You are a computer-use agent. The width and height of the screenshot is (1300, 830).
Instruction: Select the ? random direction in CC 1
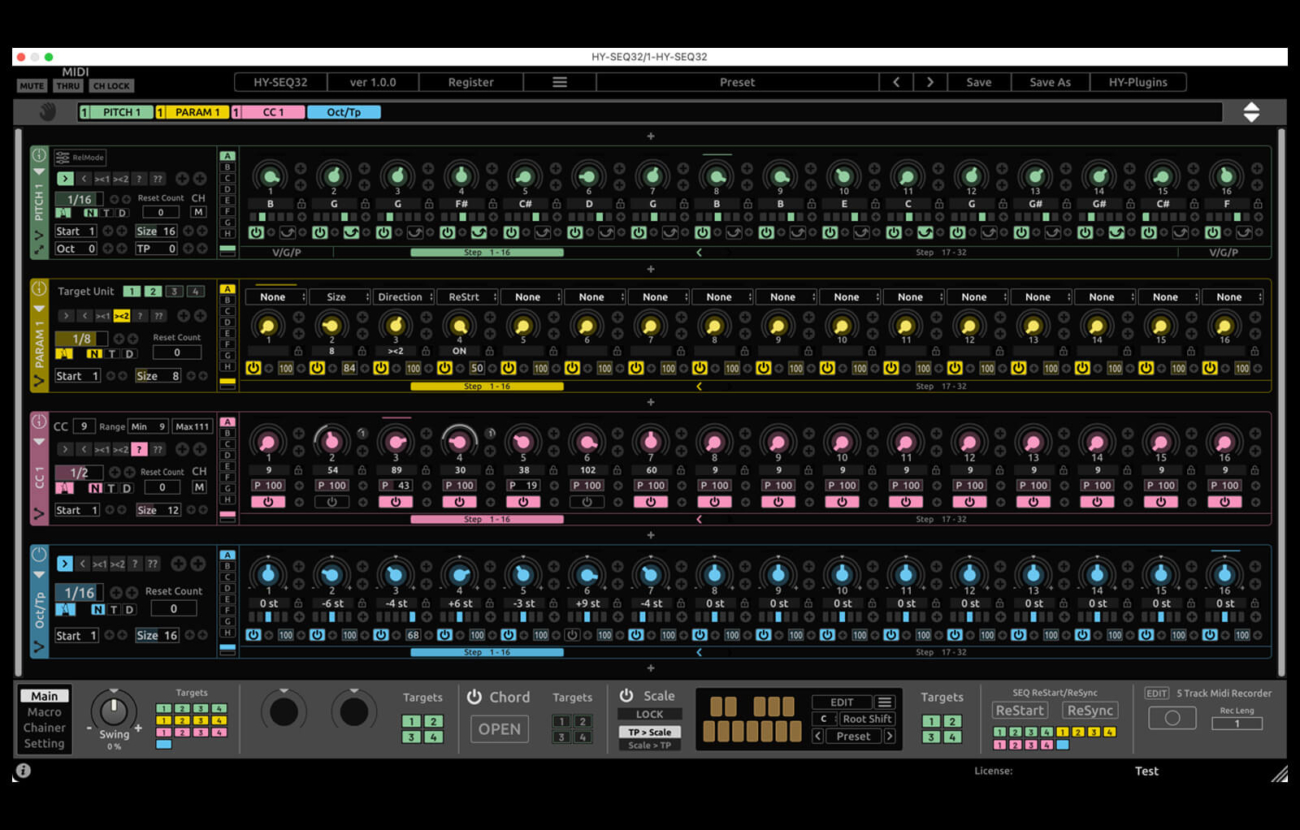(140, 449)
